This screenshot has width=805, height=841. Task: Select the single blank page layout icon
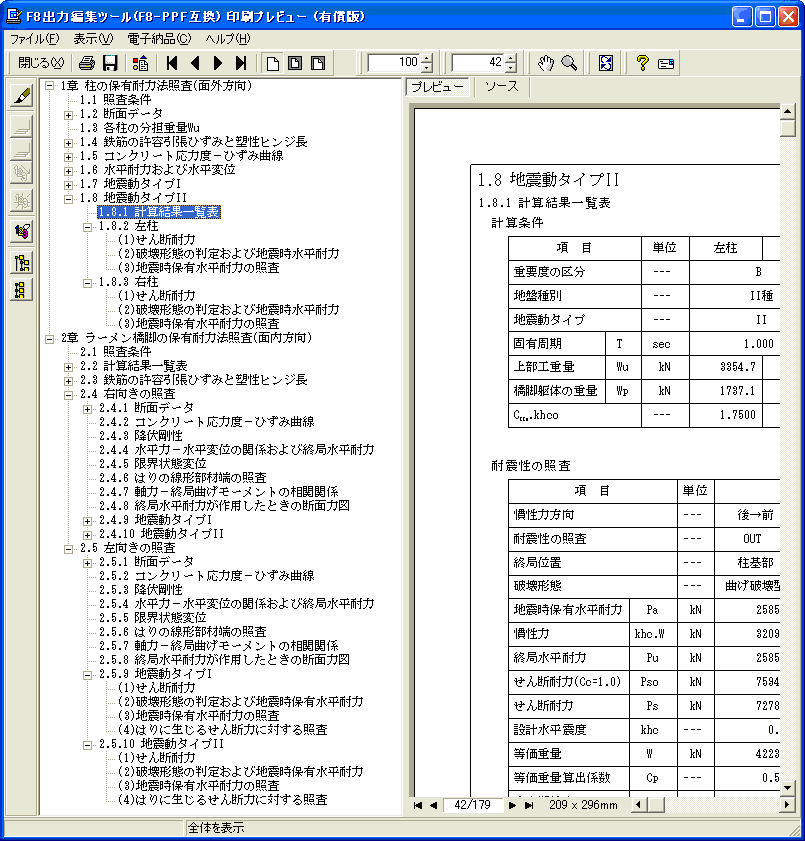[272, 63]
